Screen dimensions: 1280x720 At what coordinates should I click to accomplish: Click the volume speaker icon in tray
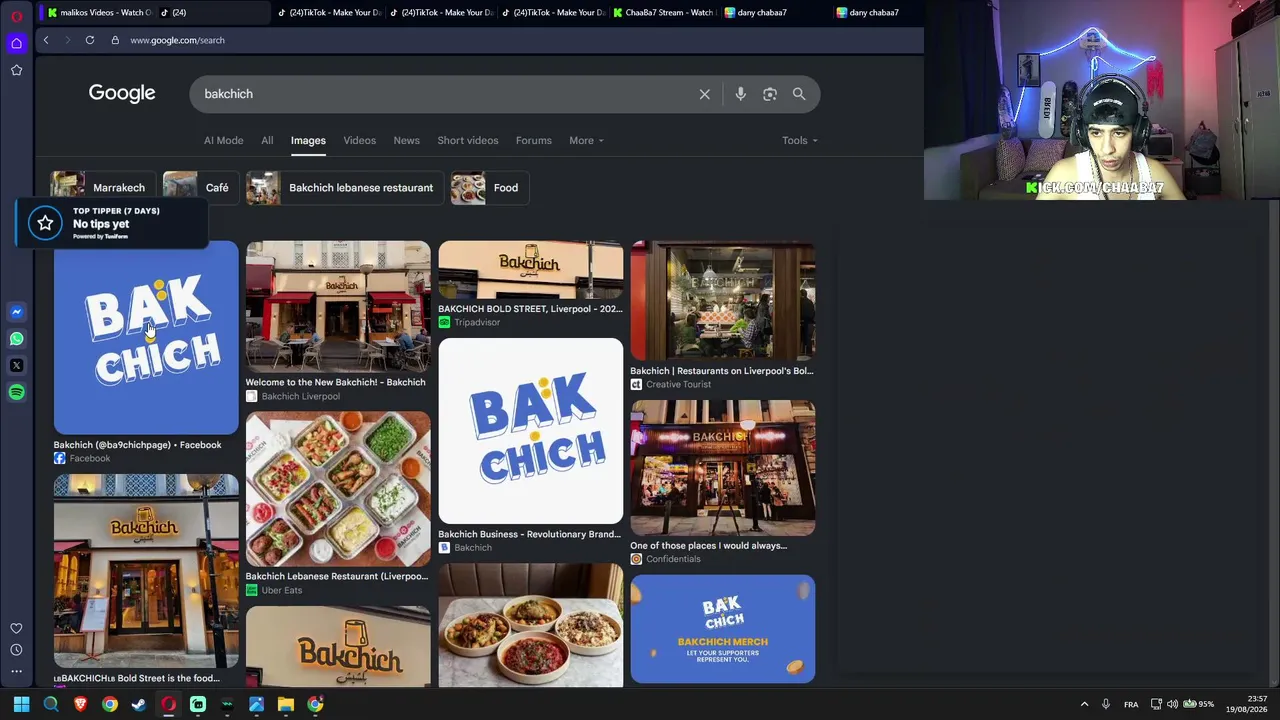point(1173,704)
